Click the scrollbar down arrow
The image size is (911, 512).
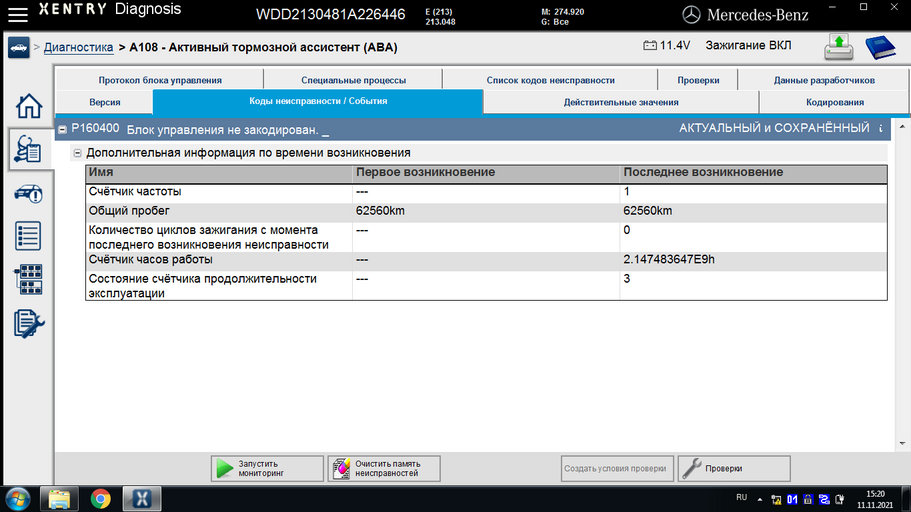coord(902,443)
